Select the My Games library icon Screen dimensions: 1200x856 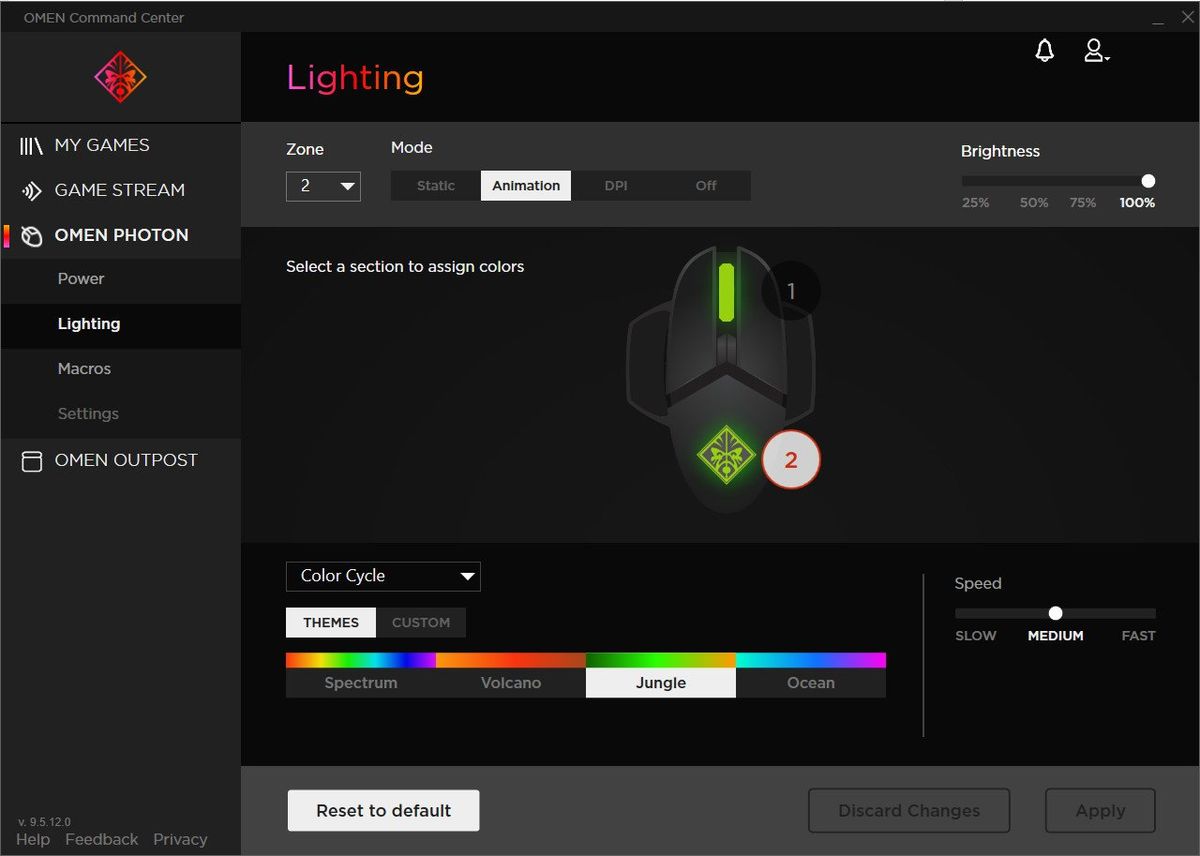point(31,146)
